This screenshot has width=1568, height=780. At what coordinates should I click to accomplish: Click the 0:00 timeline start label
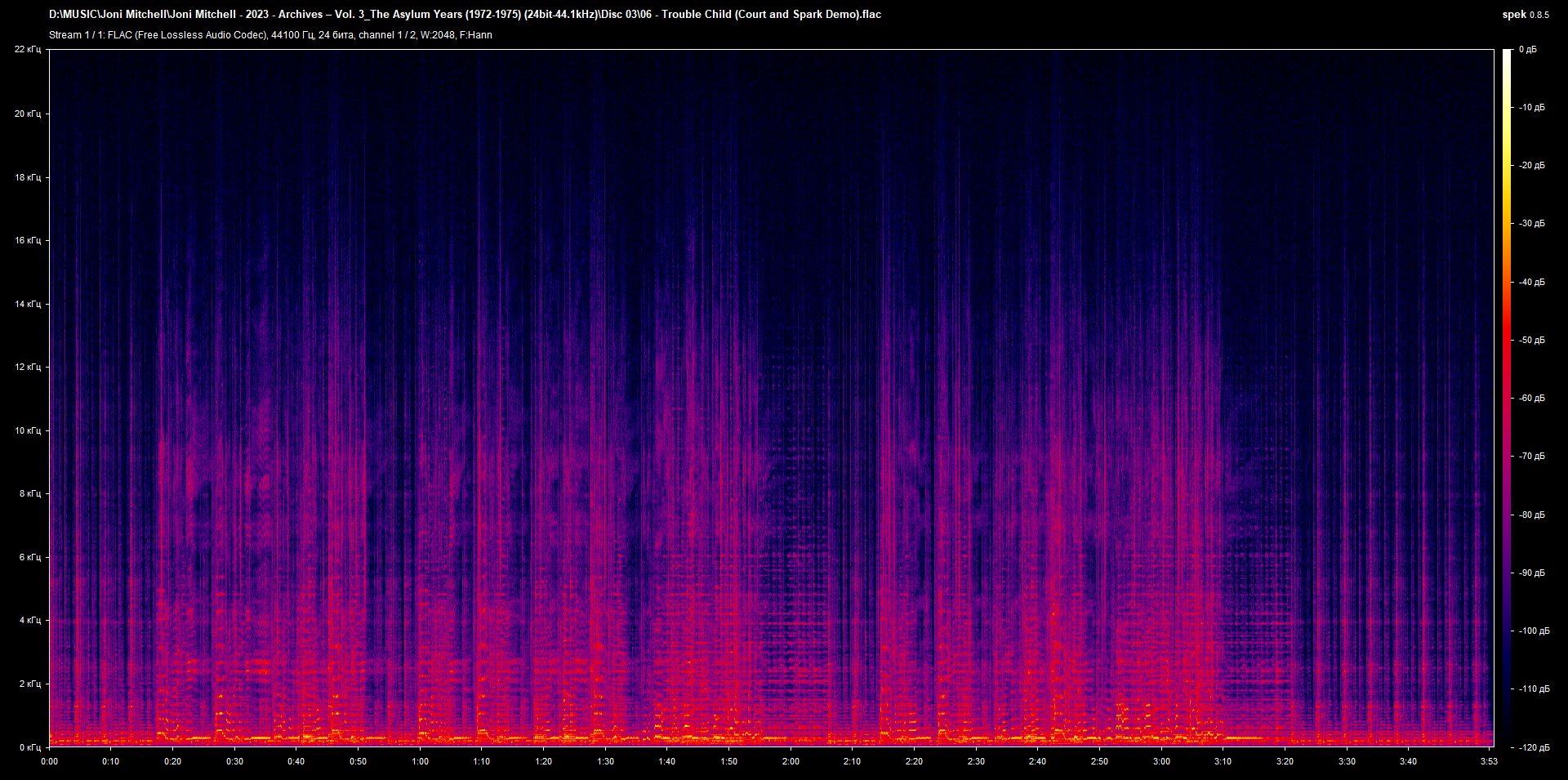click(x=49, y=760)
